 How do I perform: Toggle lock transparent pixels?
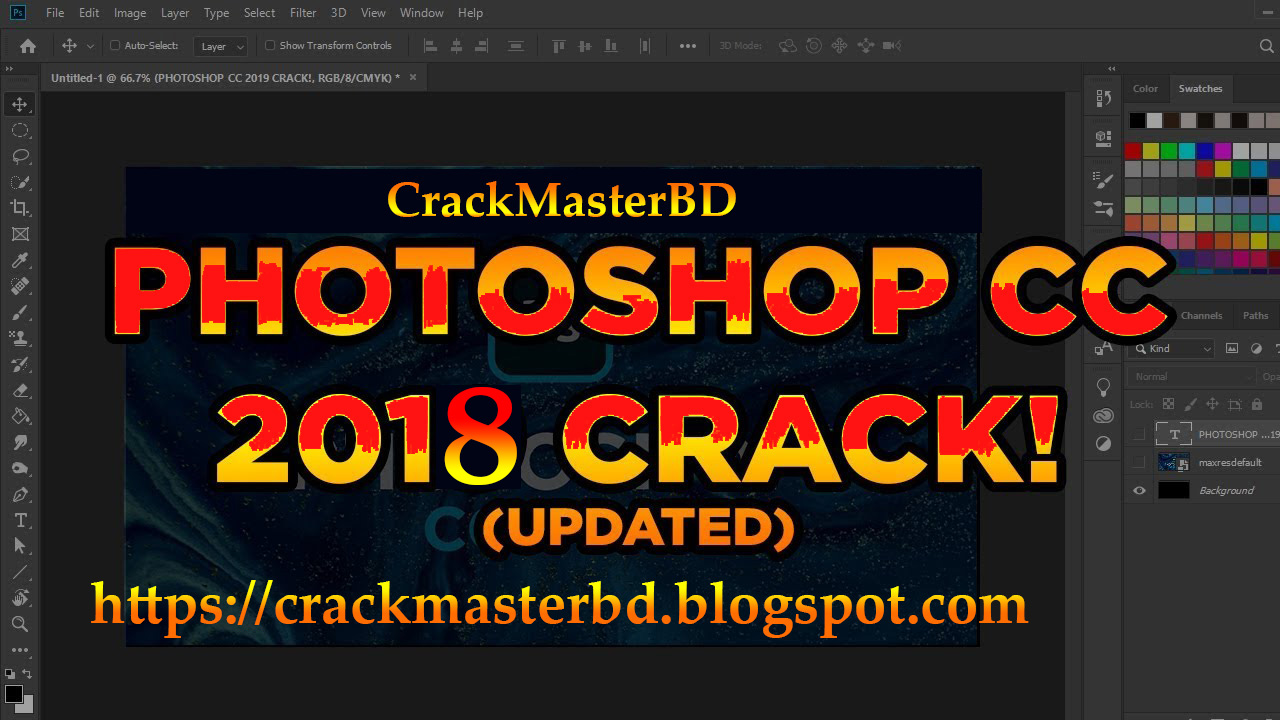click(1168, 404)
